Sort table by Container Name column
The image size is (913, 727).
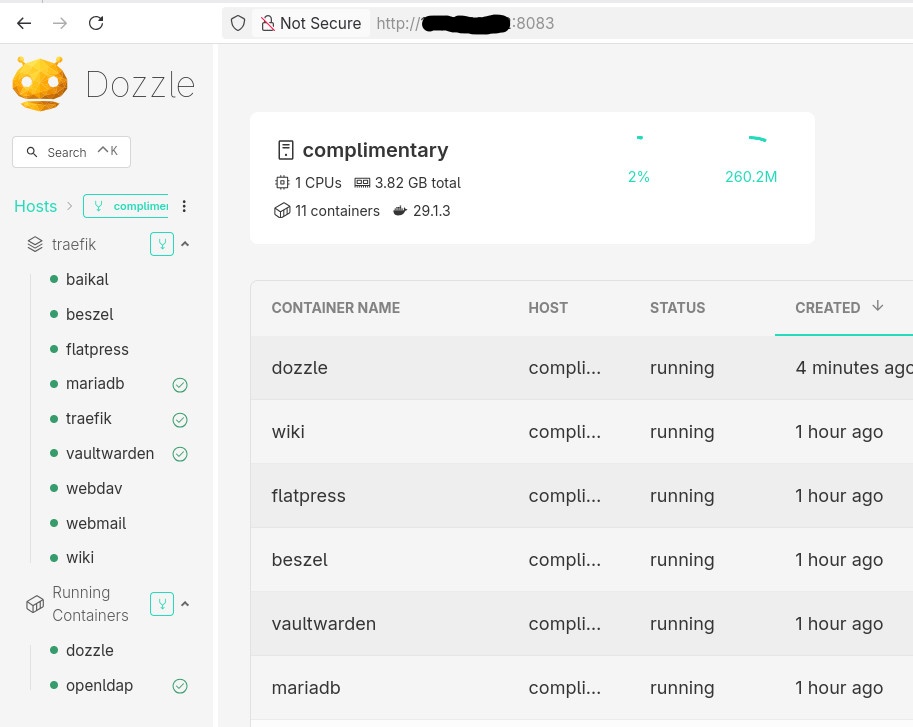coord(335,308)
